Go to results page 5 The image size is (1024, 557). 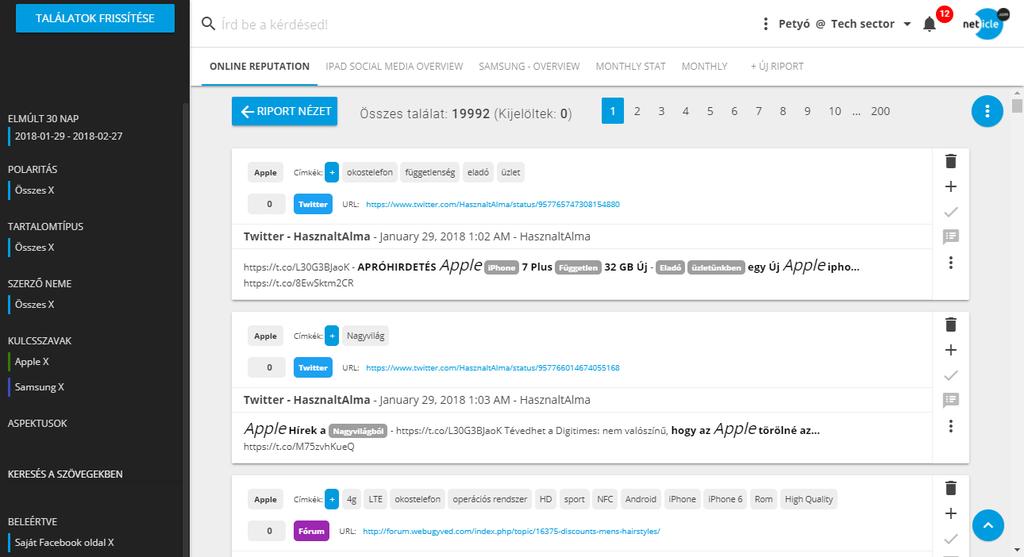(710, 111)
